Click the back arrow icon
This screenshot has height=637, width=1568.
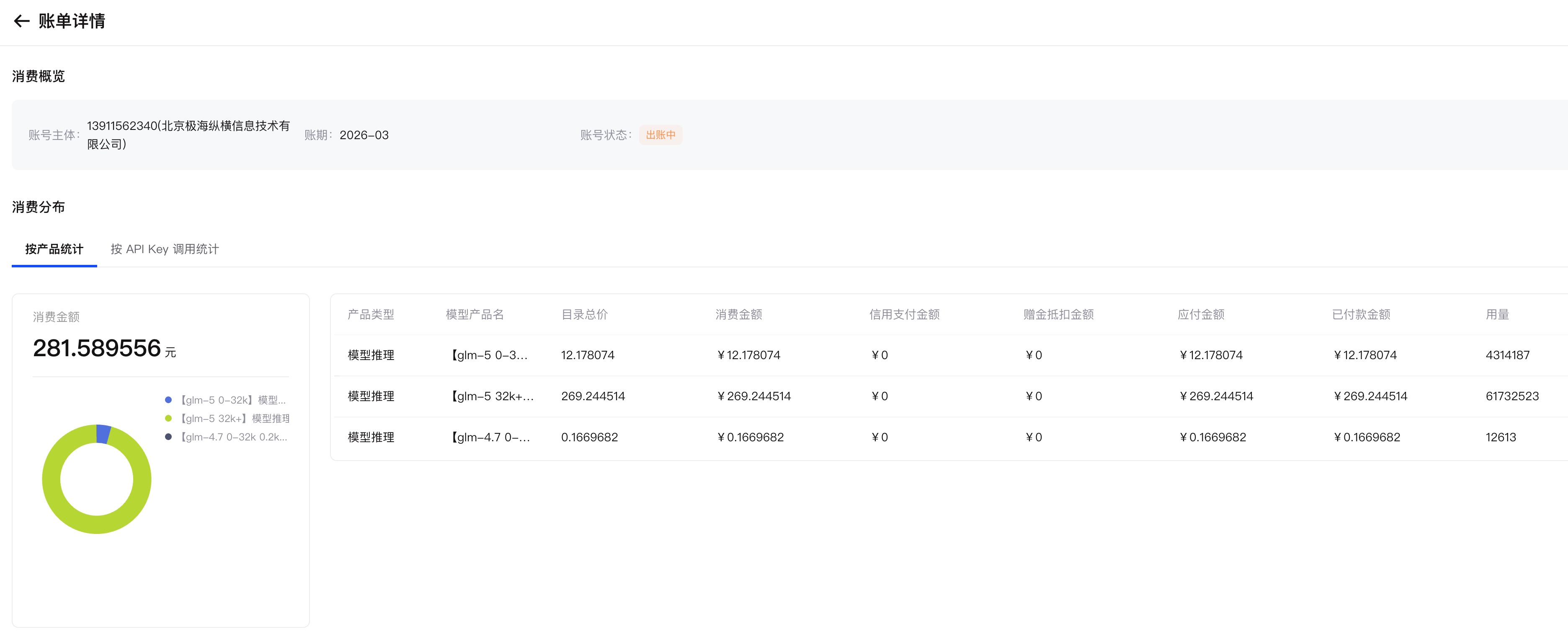point(21,21)
